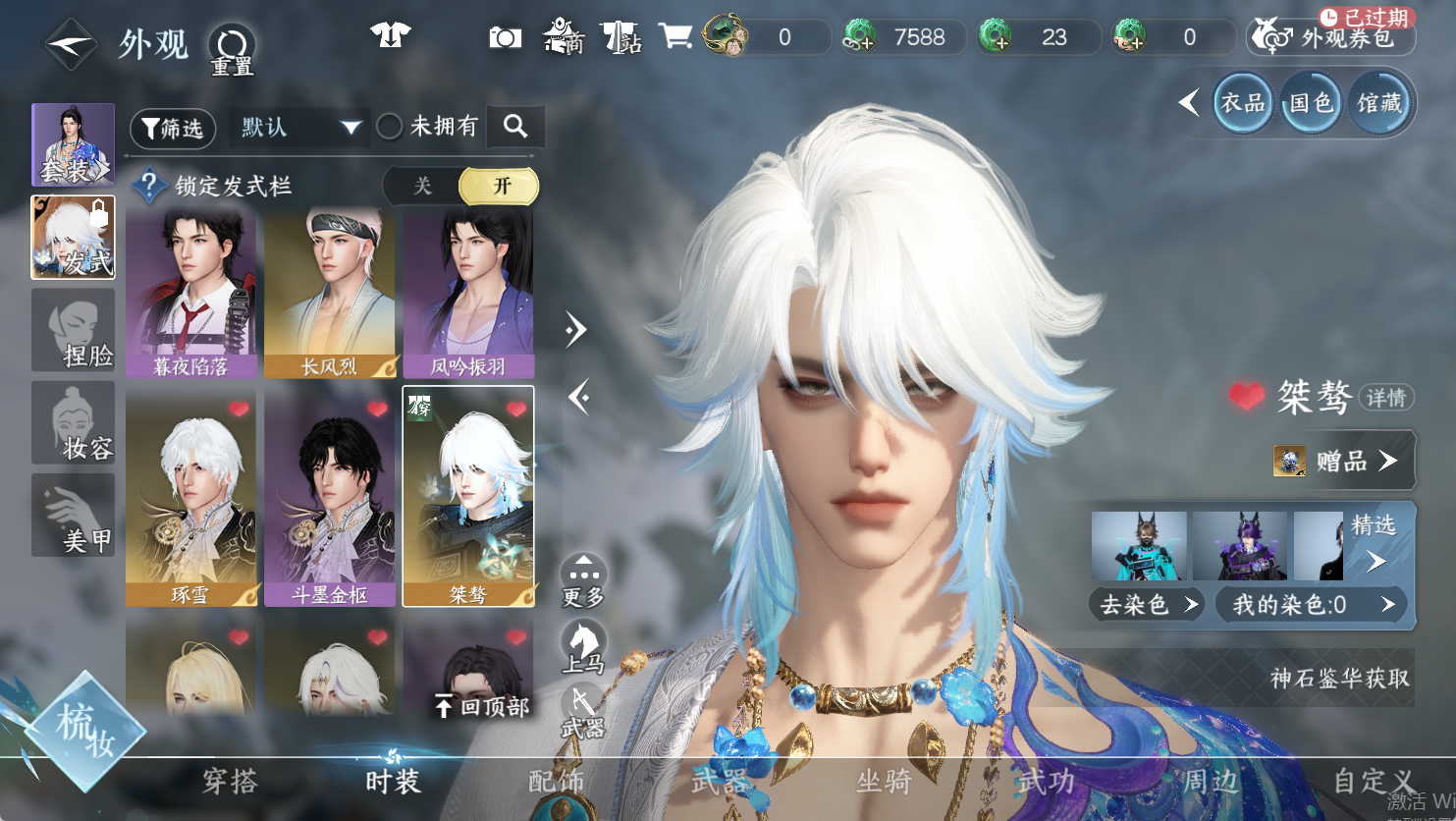Open the 更多 more options button
Viewport: 1456px width, 821px height.
pos(583,579)
